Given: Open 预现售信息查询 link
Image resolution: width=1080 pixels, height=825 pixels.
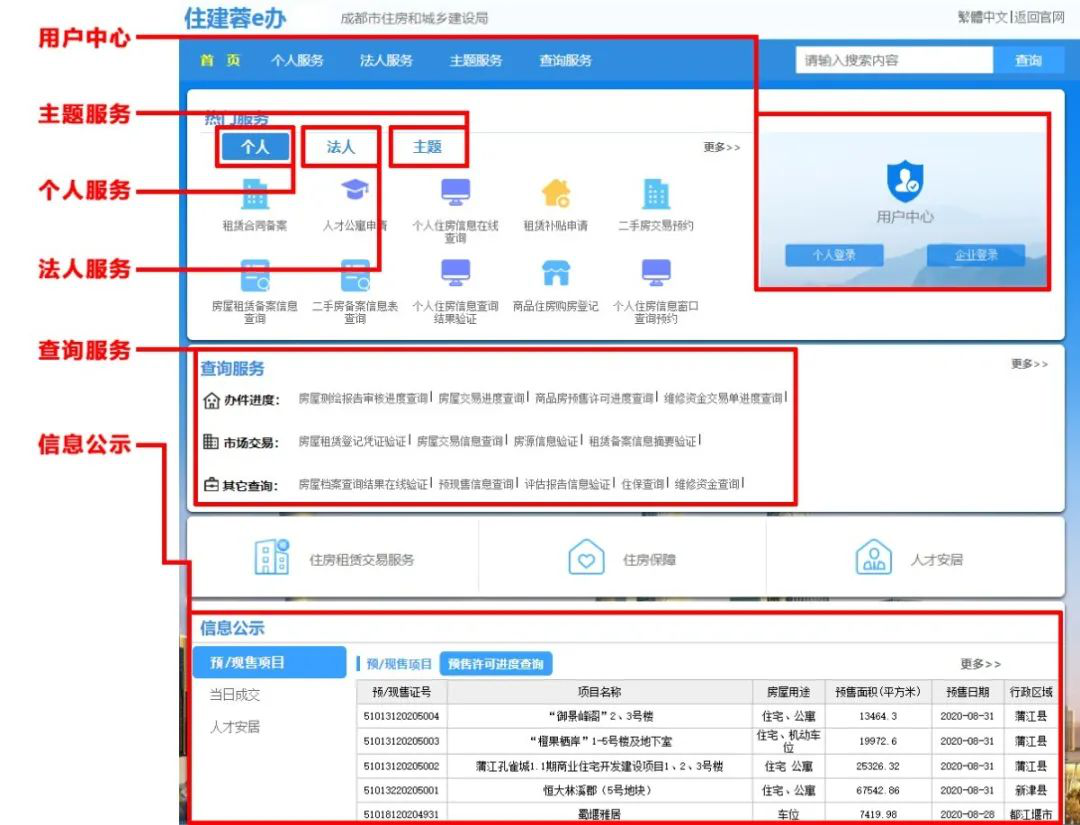Looking at the screenshot, I should [476, 484].
